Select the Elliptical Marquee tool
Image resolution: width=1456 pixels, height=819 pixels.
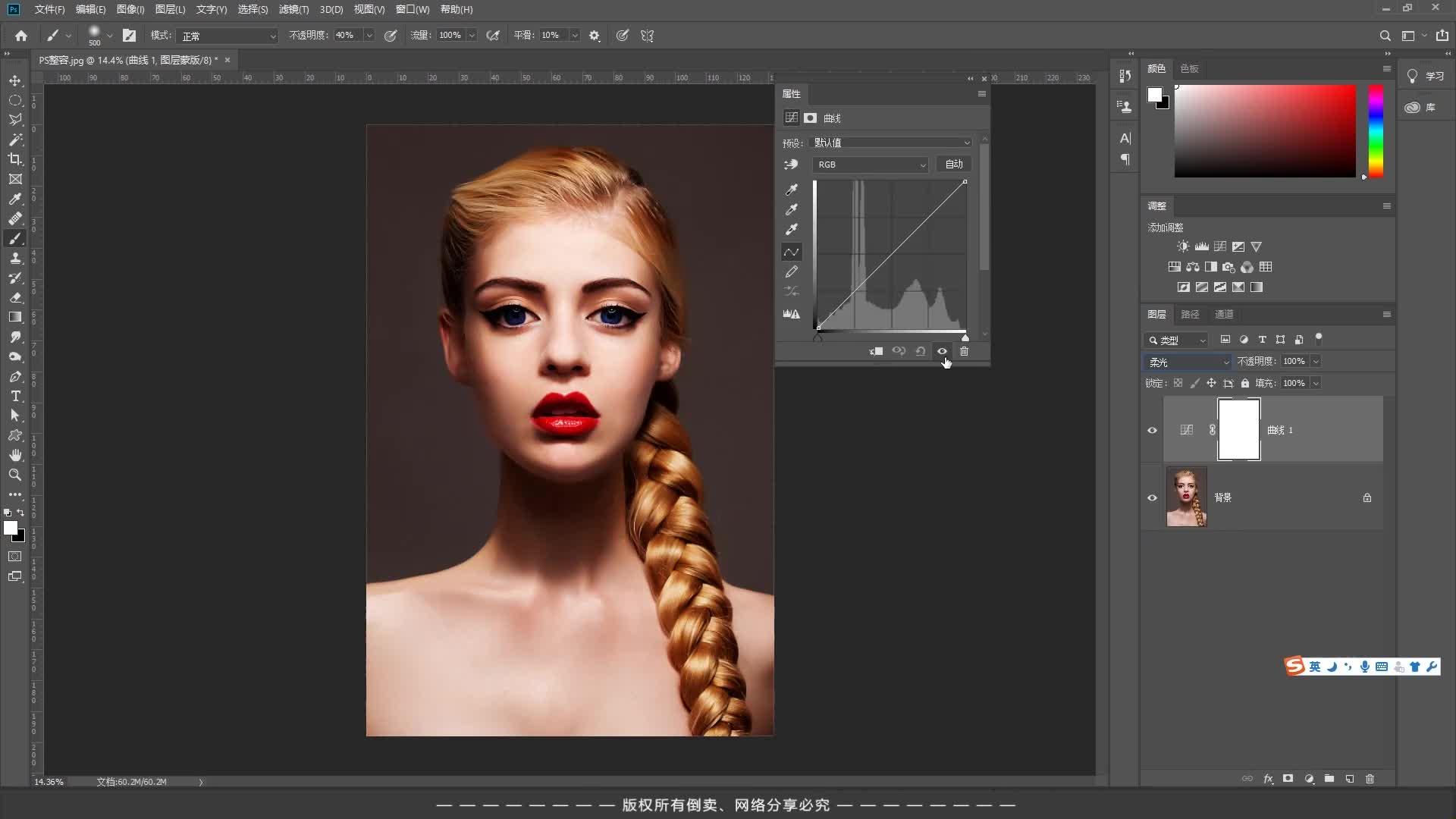15,100
